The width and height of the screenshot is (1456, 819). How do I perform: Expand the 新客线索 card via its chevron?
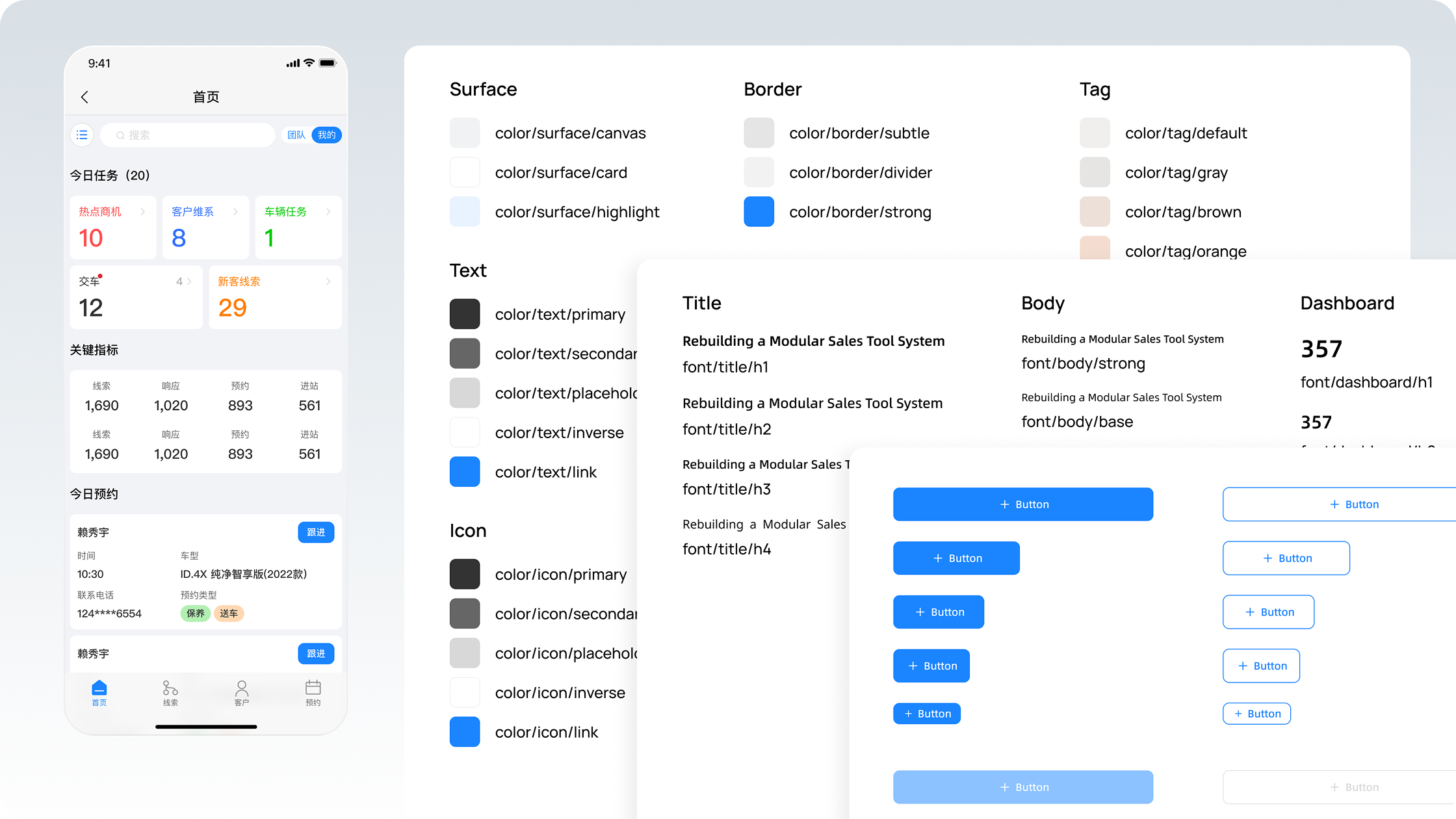pos(328,281)
